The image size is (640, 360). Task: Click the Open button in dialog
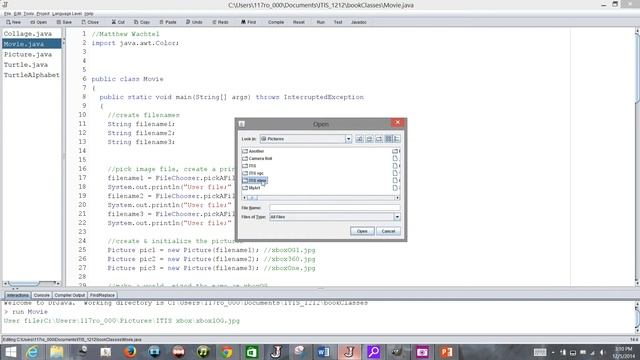(362, 231)
